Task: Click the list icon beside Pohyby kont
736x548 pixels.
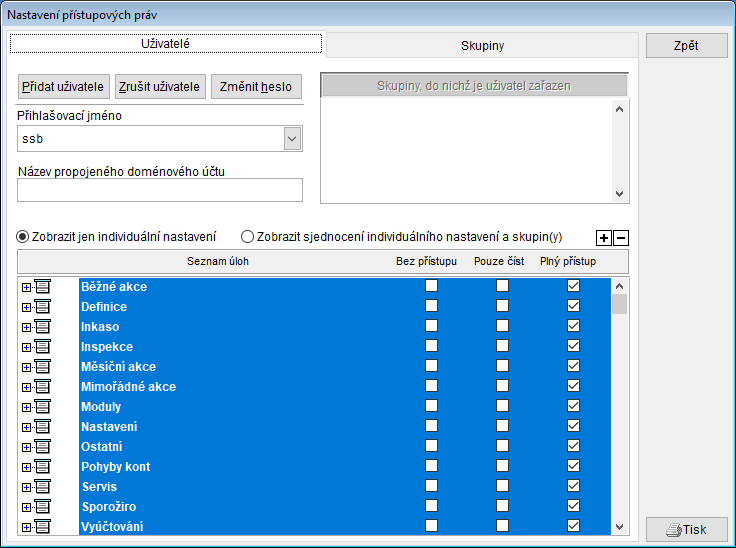Action: point(42,467)
